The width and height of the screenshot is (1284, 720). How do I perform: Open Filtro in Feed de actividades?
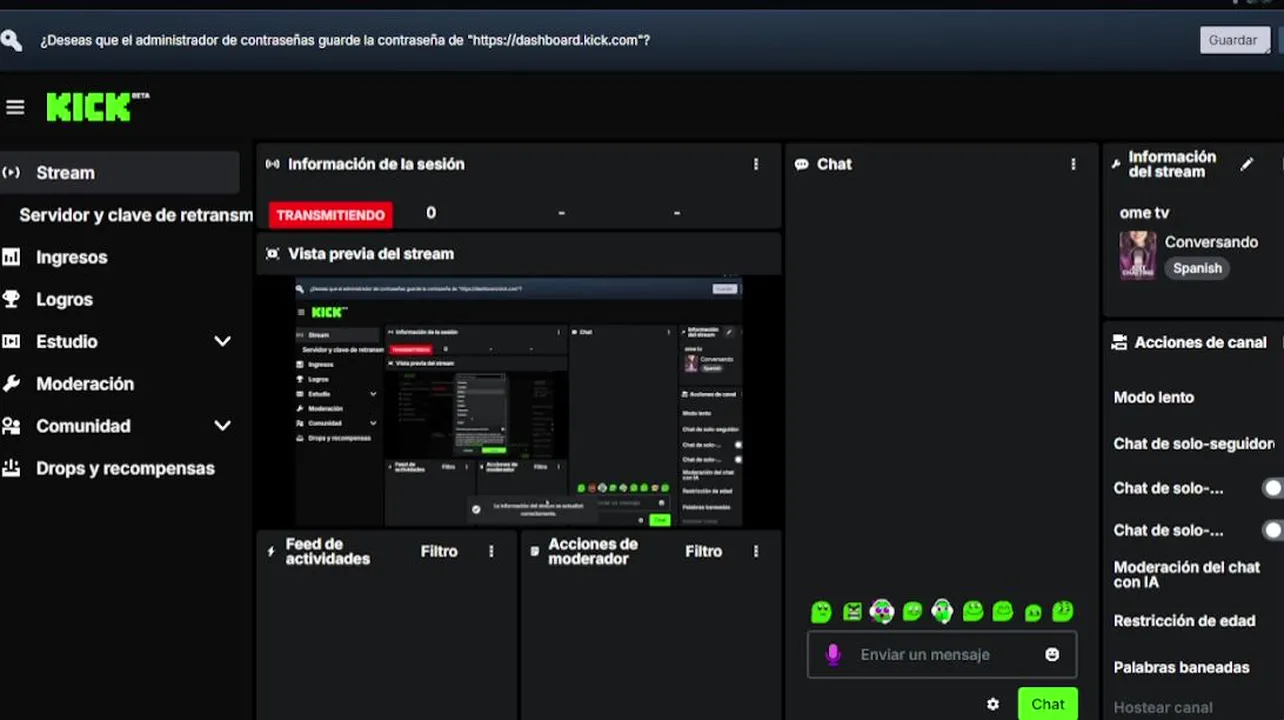(x=439, y=551)
